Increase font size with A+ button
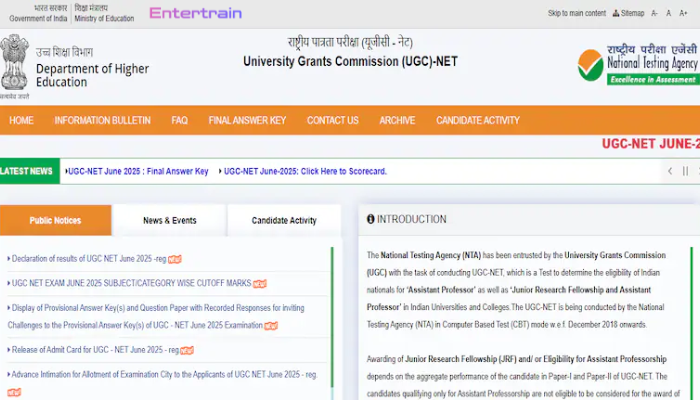 [683, 13]
